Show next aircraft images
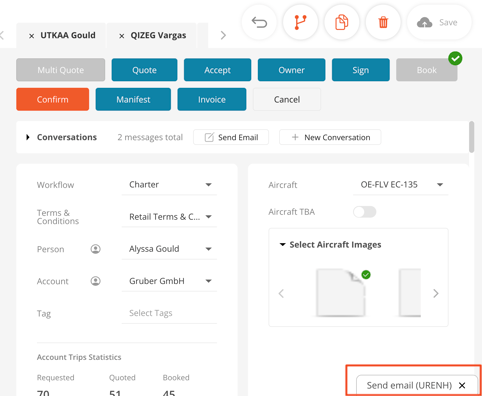Viewport: 482px width, 396px height. click(x=436, y=293)
